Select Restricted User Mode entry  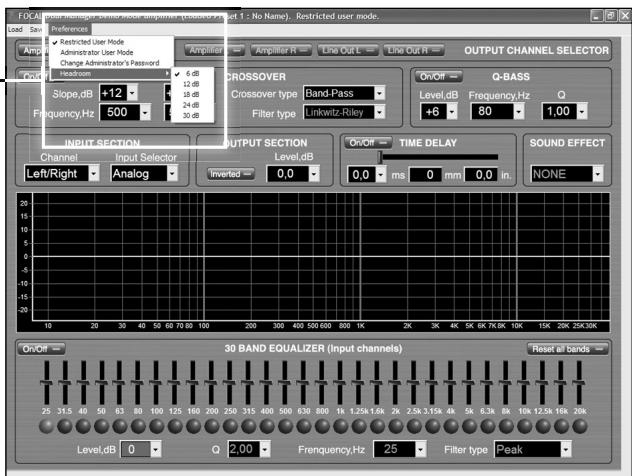point(92,42)
